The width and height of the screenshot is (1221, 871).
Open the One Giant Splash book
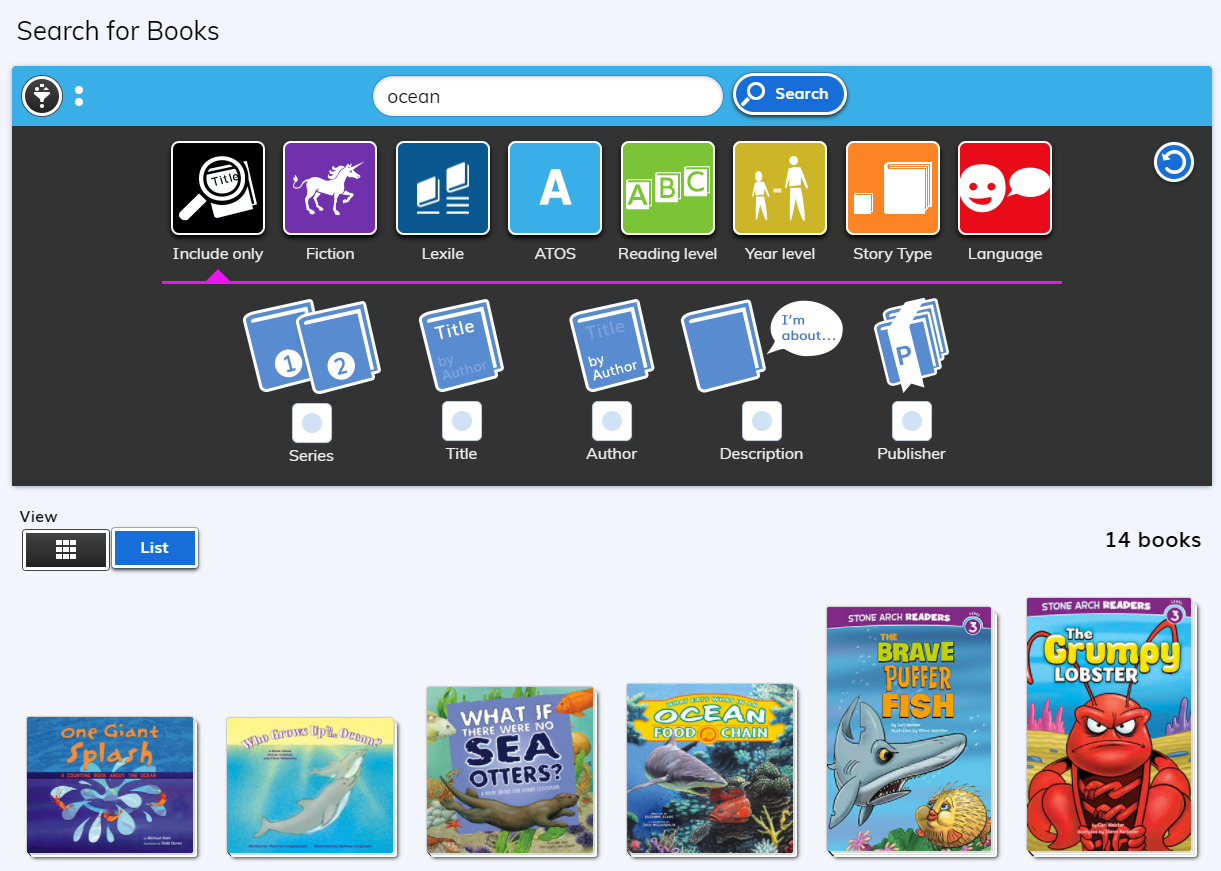pyautogui.click(x=111, y=785)
